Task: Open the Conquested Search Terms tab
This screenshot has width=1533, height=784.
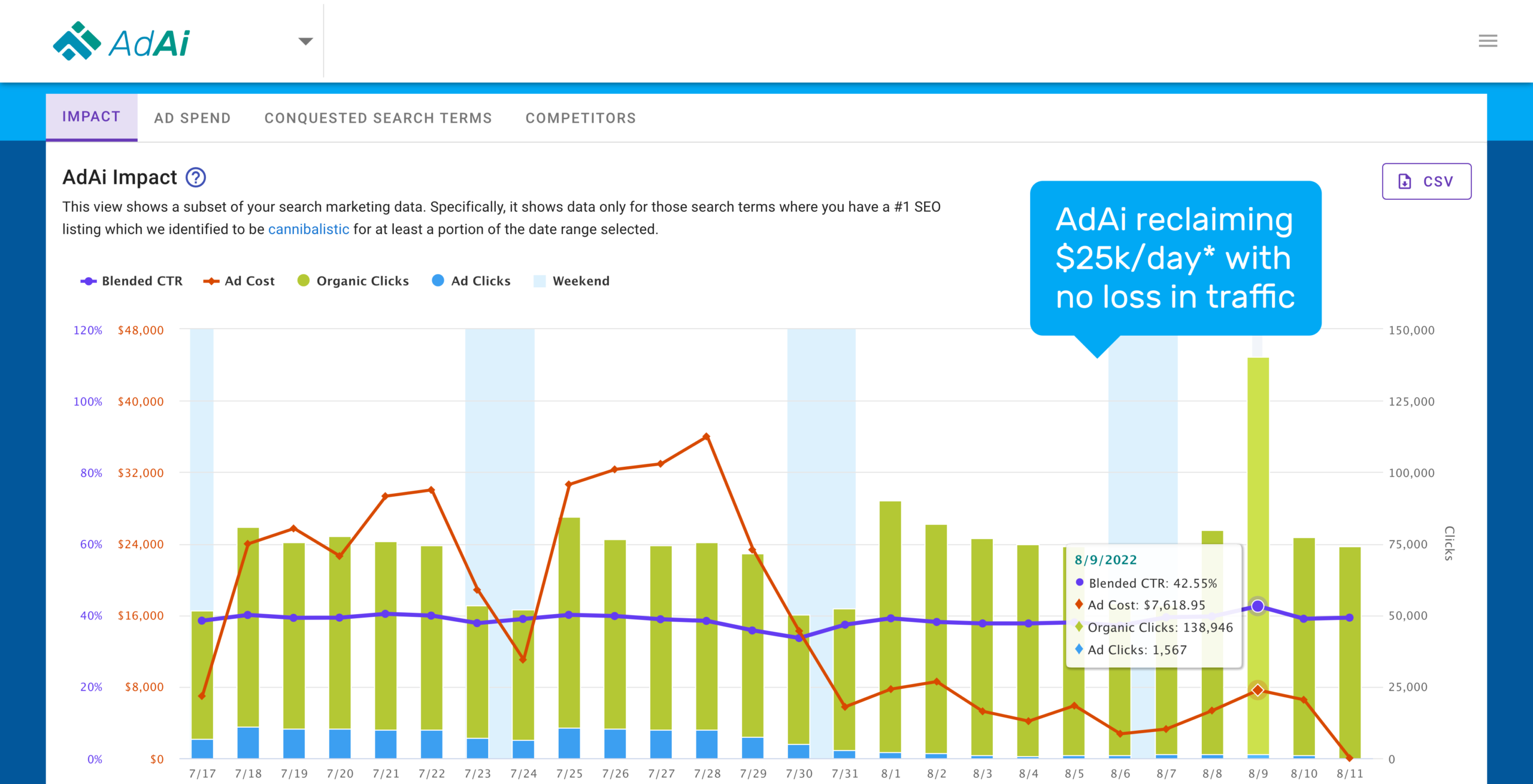Action: [x=378, y=118]
